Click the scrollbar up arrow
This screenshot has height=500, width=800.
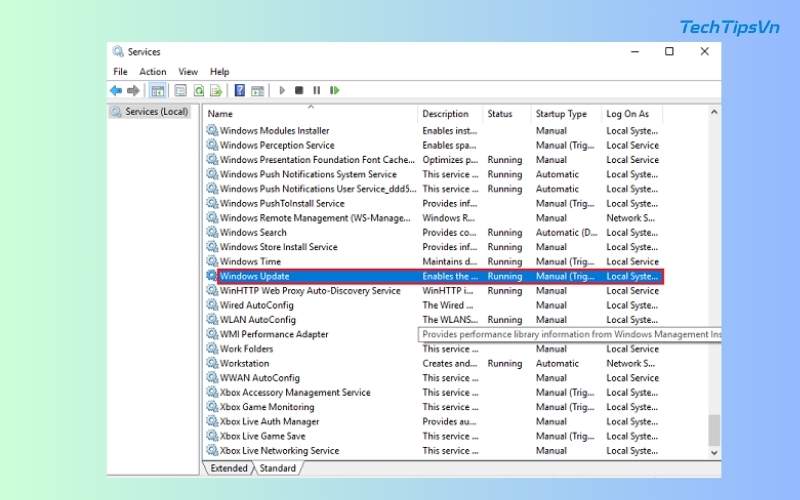click(714, 112)
